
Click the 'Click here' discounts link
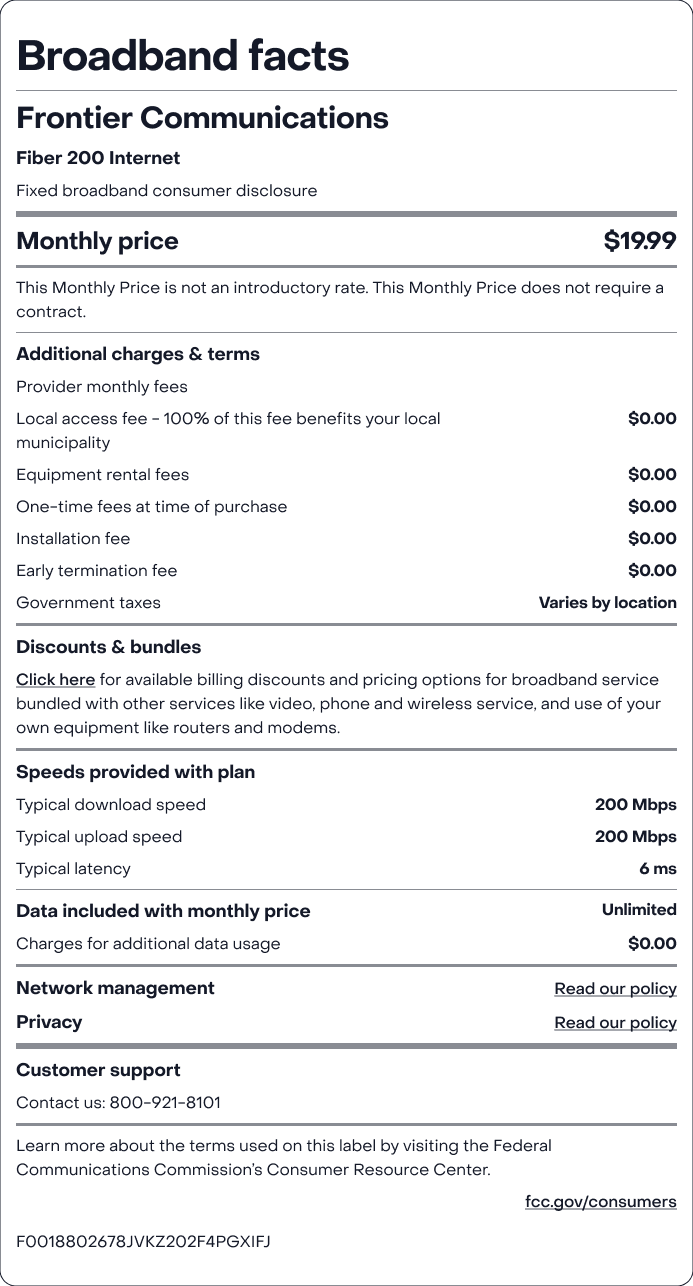(x=55, y=680)
